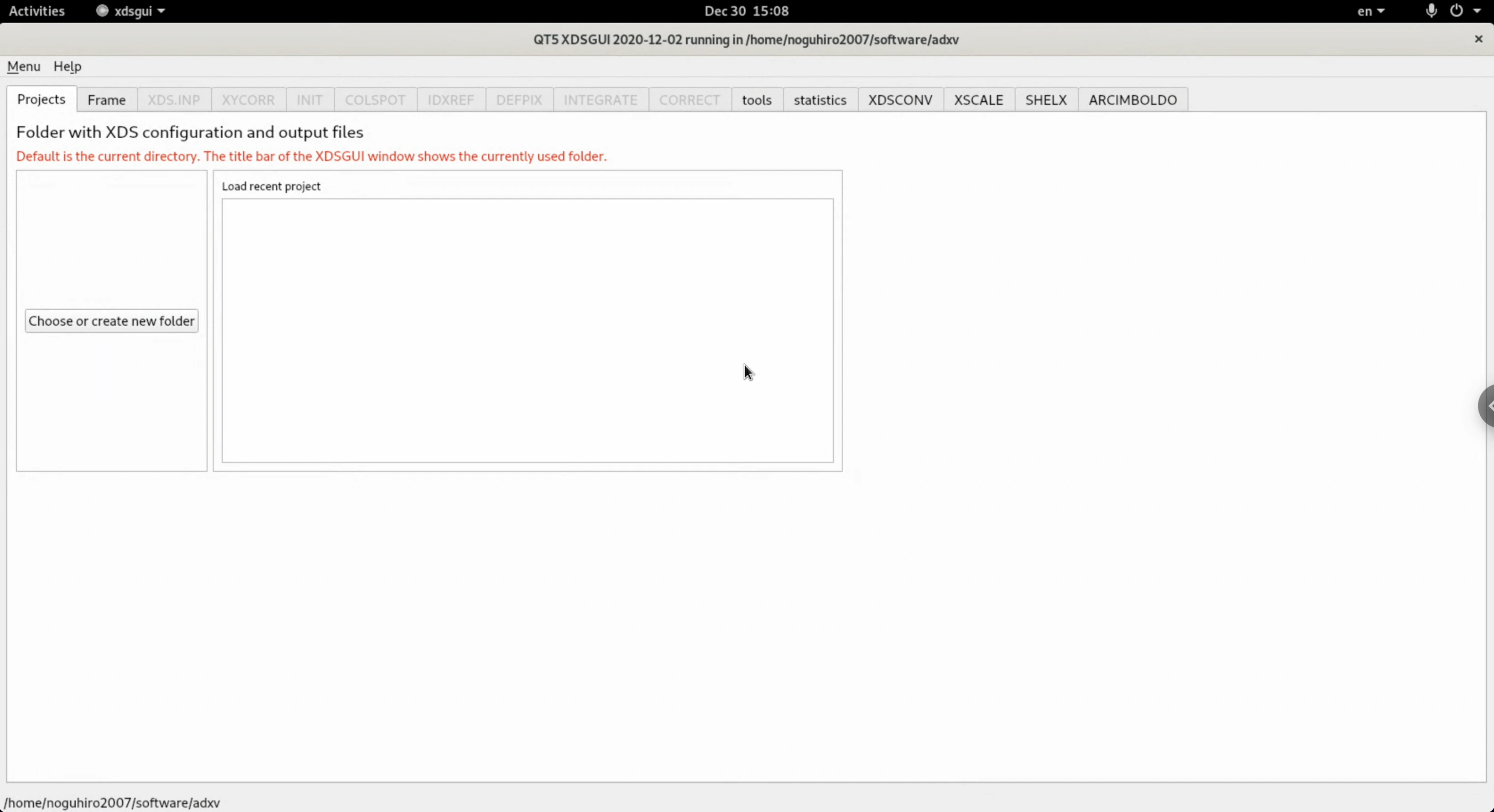
Task: Click the Load recent project label
Action: tap(271, 186)
